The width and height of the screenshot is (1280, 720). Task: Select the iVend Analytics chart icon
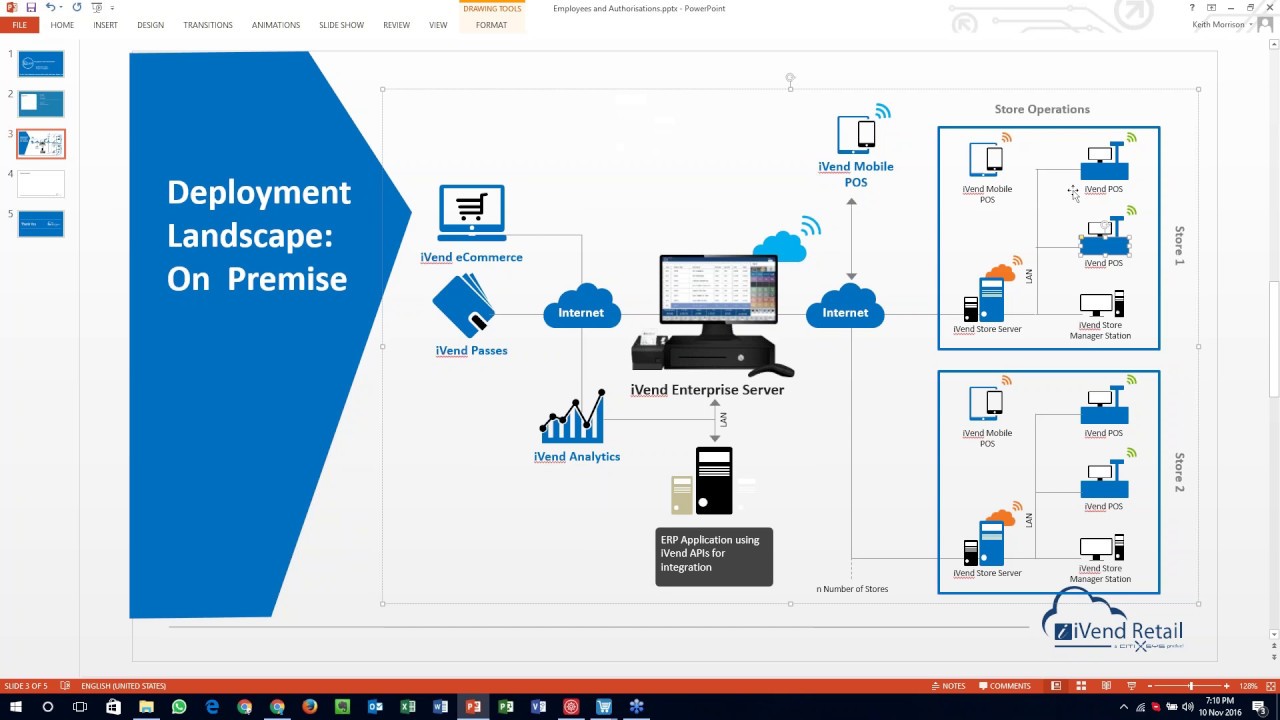(573, 416)
